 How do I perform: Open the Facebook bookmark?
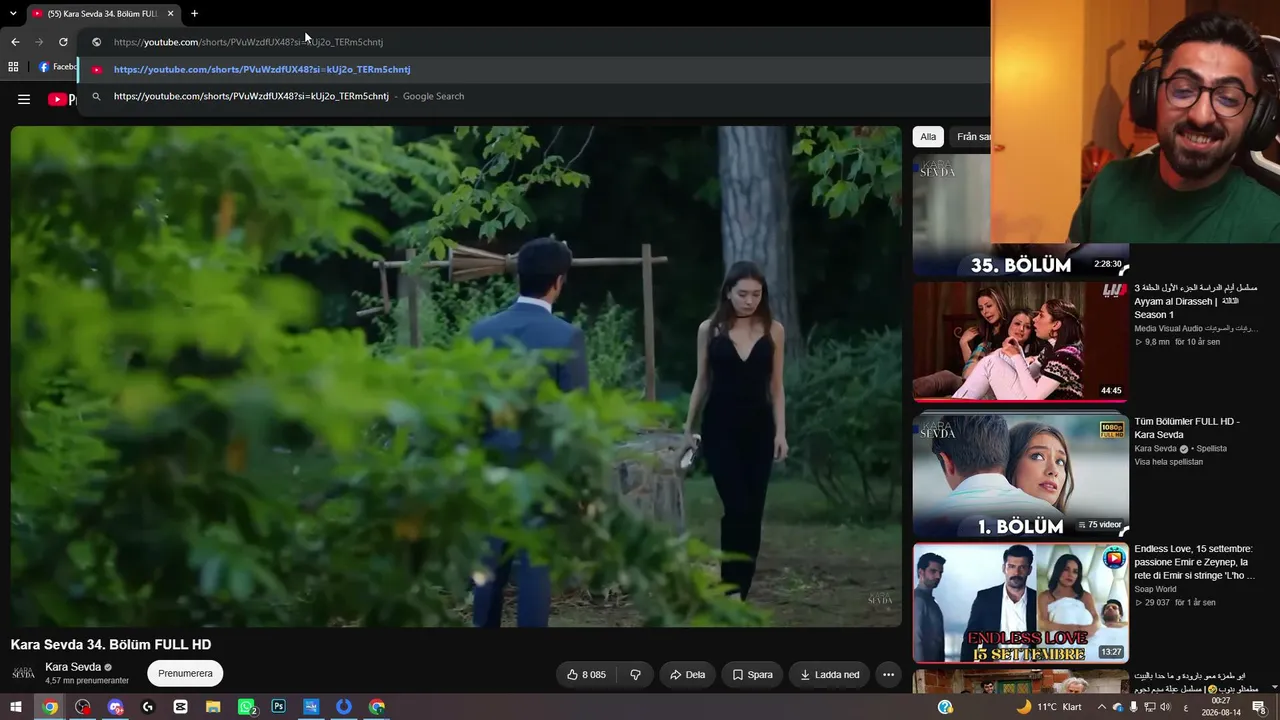click(x=58, y=67)
